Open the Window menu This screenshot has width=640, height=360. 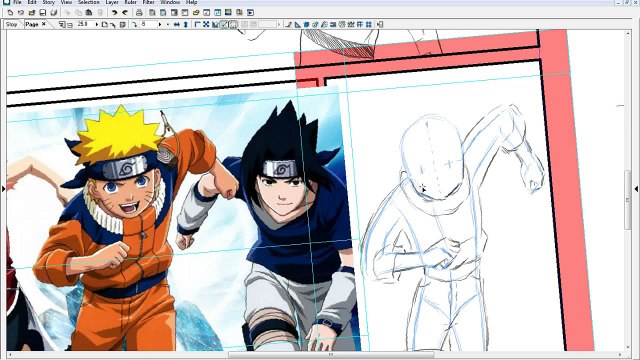pyautogui.click(x=170, y=2)
